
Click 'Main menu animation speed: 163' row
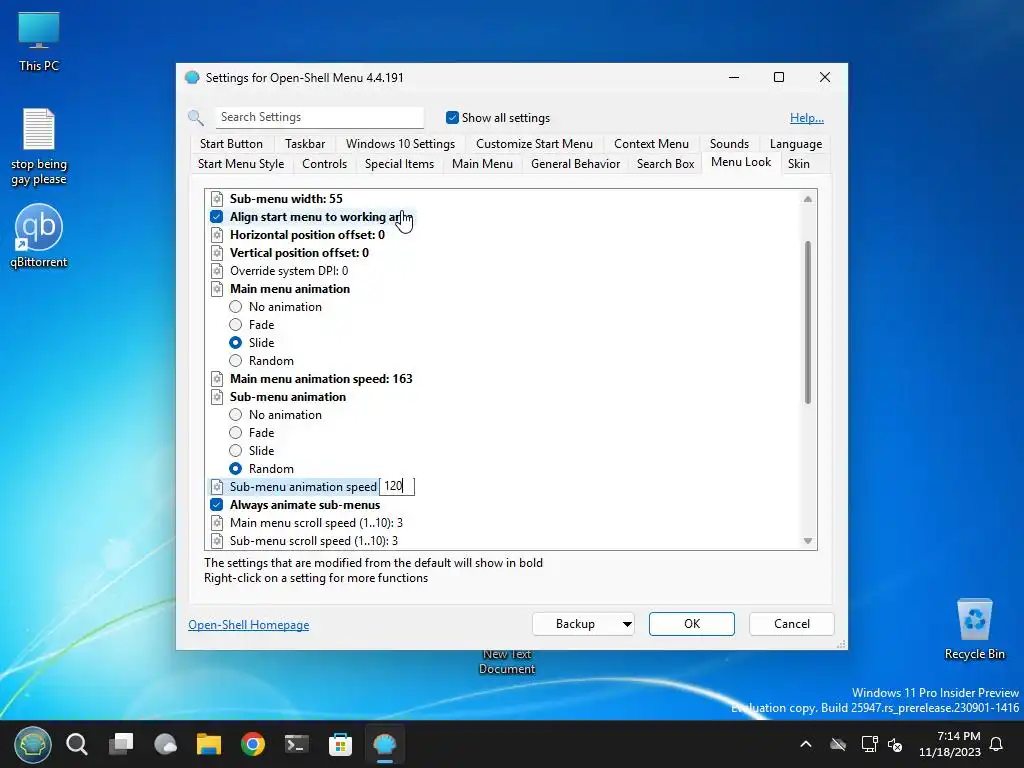point(321,379)
